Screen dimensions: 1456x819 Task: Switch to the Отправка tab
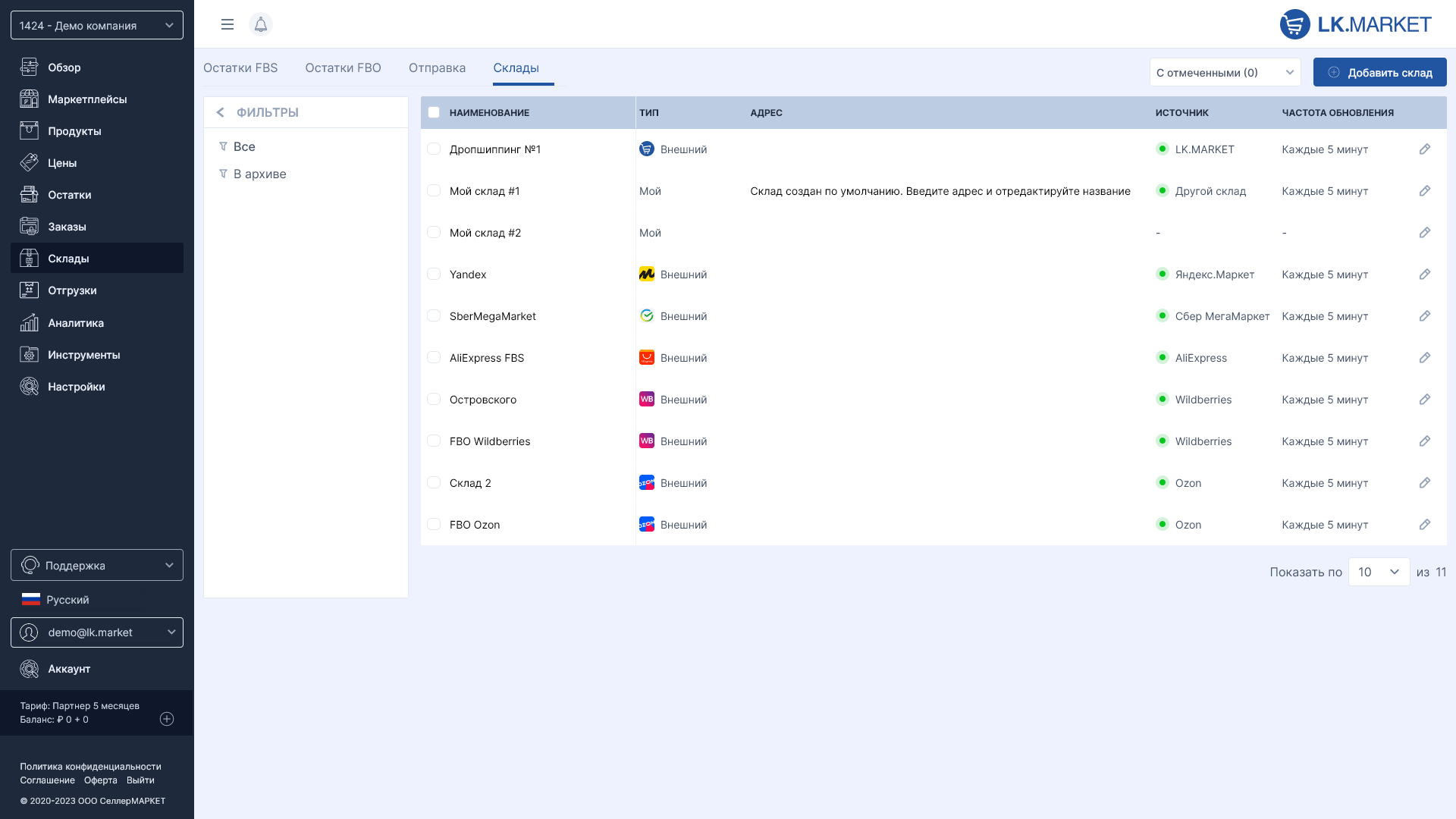pyautogui.click(x=437, y=68)
